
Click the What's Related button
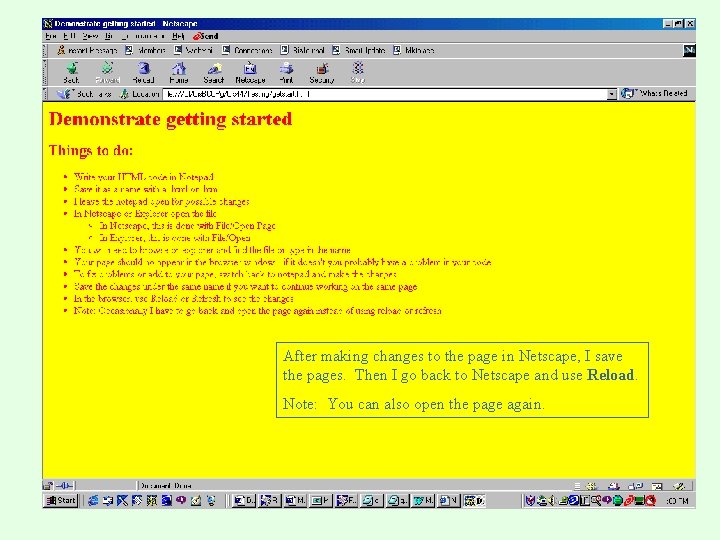point(655,94)
